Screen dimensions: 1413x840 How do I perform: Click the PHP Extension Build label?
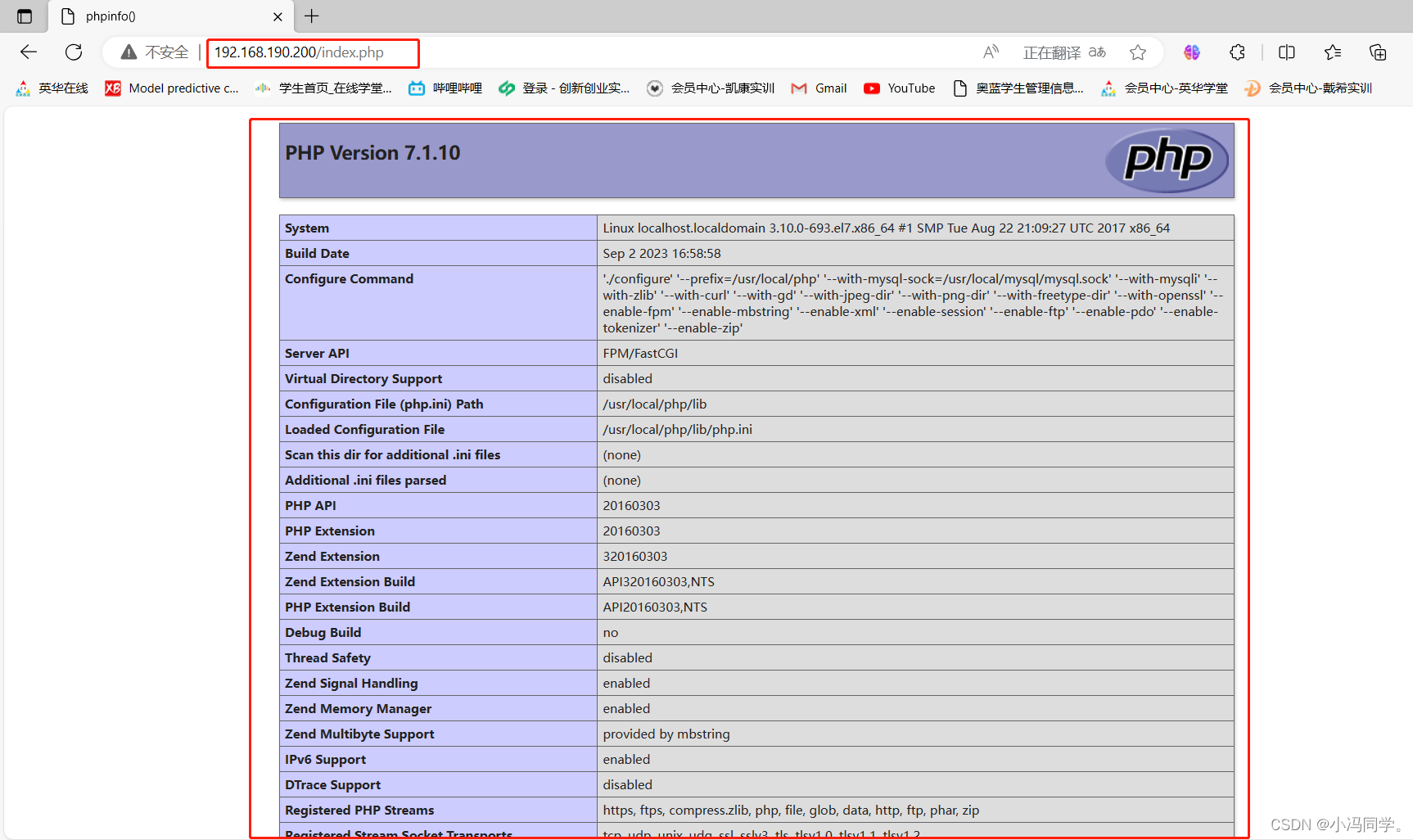click(x=347, y=607)
